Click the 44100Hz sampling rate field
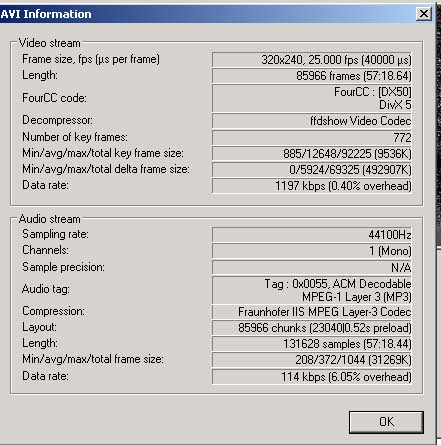 pos(312,235)
